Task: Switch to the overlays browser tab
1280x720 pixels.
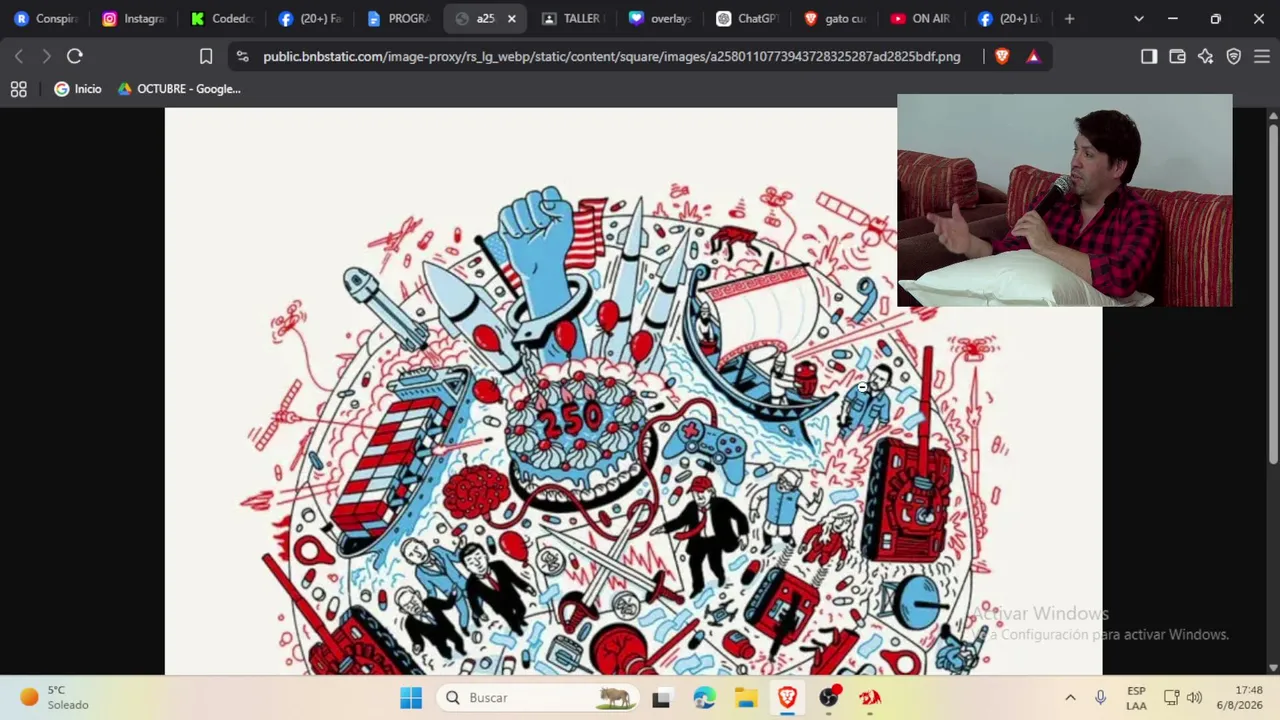Action: (660, 19)
